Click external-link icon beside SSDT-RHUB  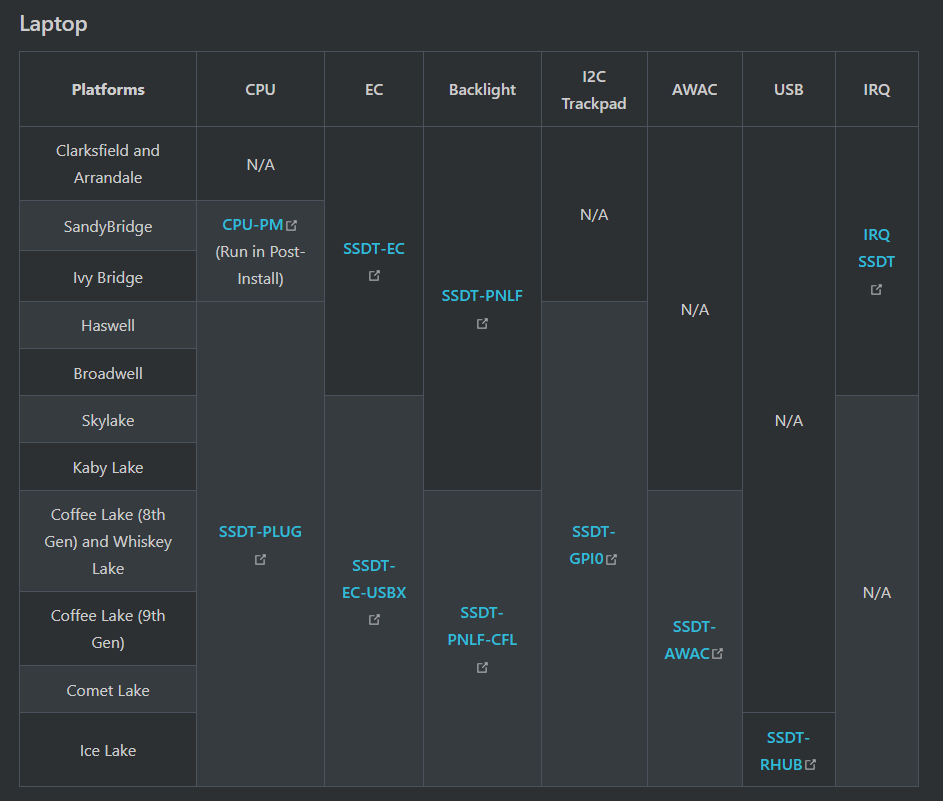(x=810, y=765)
